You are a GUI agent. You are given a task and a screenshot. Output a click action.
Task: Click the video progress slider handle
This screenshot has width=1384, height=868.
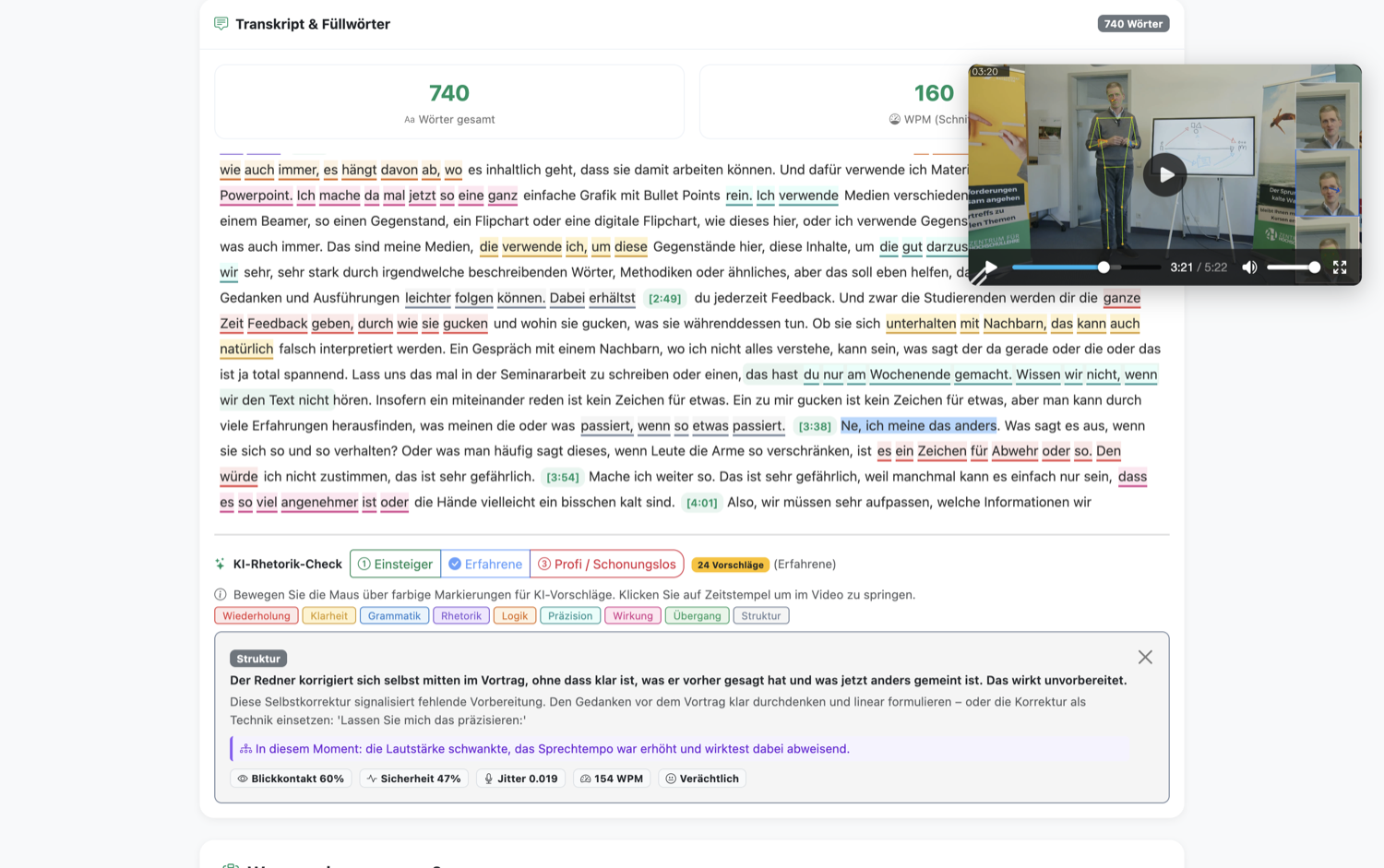pyautogui.click(x=1104, y=268)
